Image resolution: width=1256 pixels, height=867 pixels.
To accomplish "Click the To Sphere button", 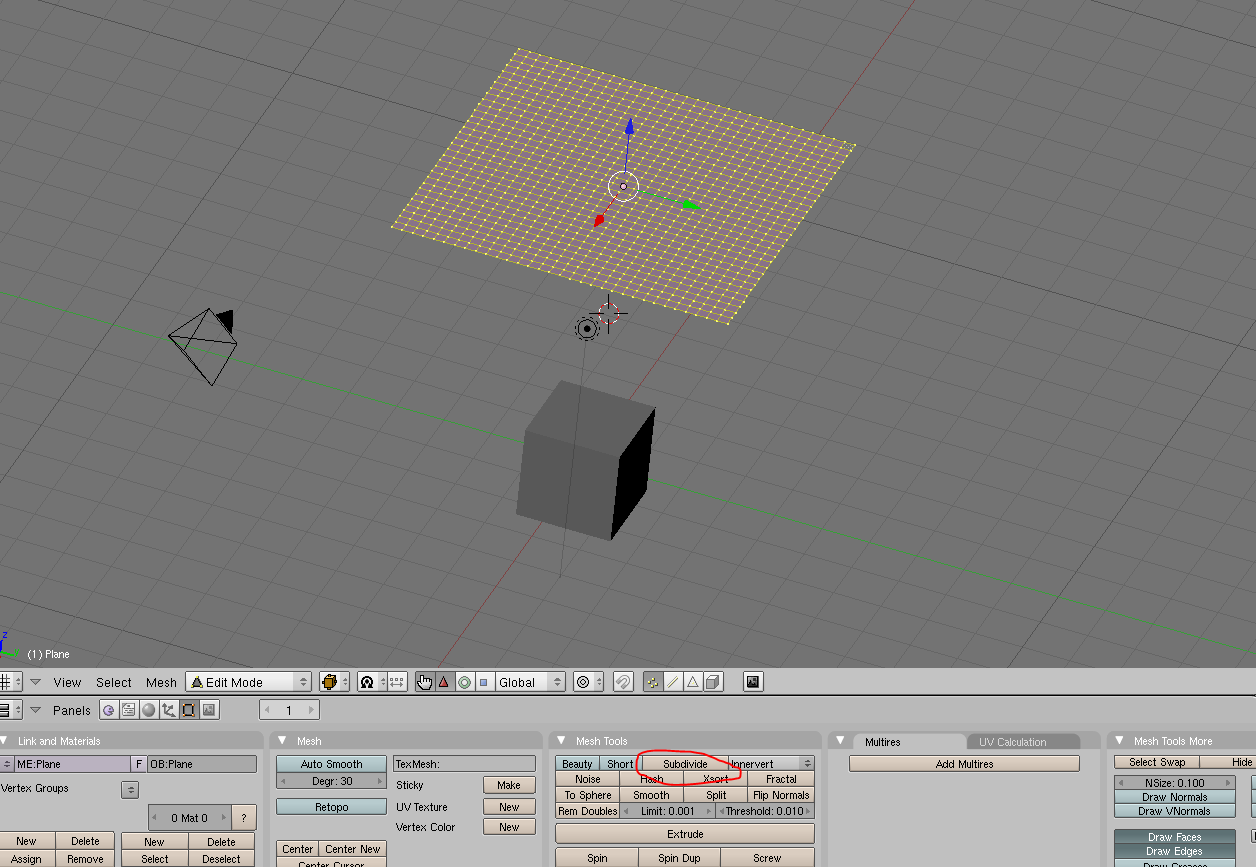I will click(588, 795).
